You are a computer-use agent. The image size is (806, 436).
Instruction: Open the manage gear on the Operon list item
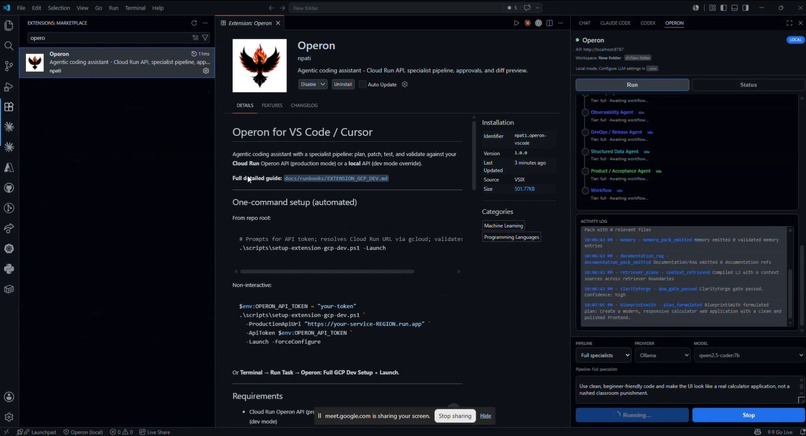[x=206, y=71]
